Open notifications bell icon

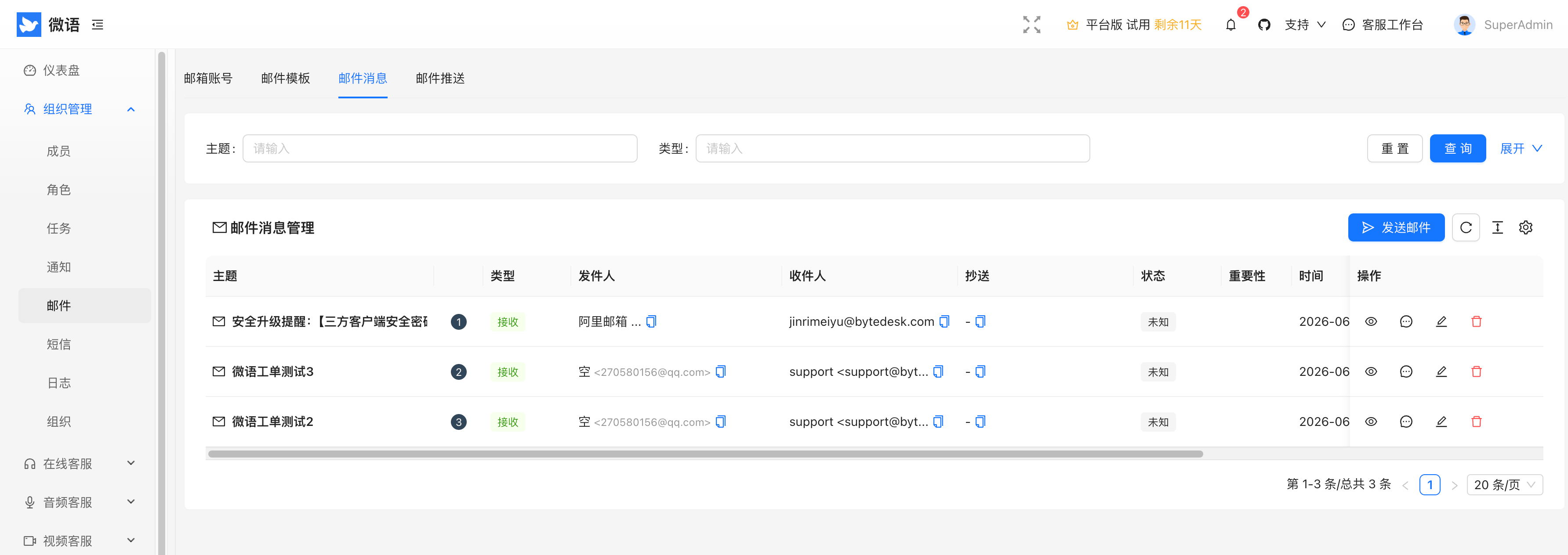[x=1230, y=25]
